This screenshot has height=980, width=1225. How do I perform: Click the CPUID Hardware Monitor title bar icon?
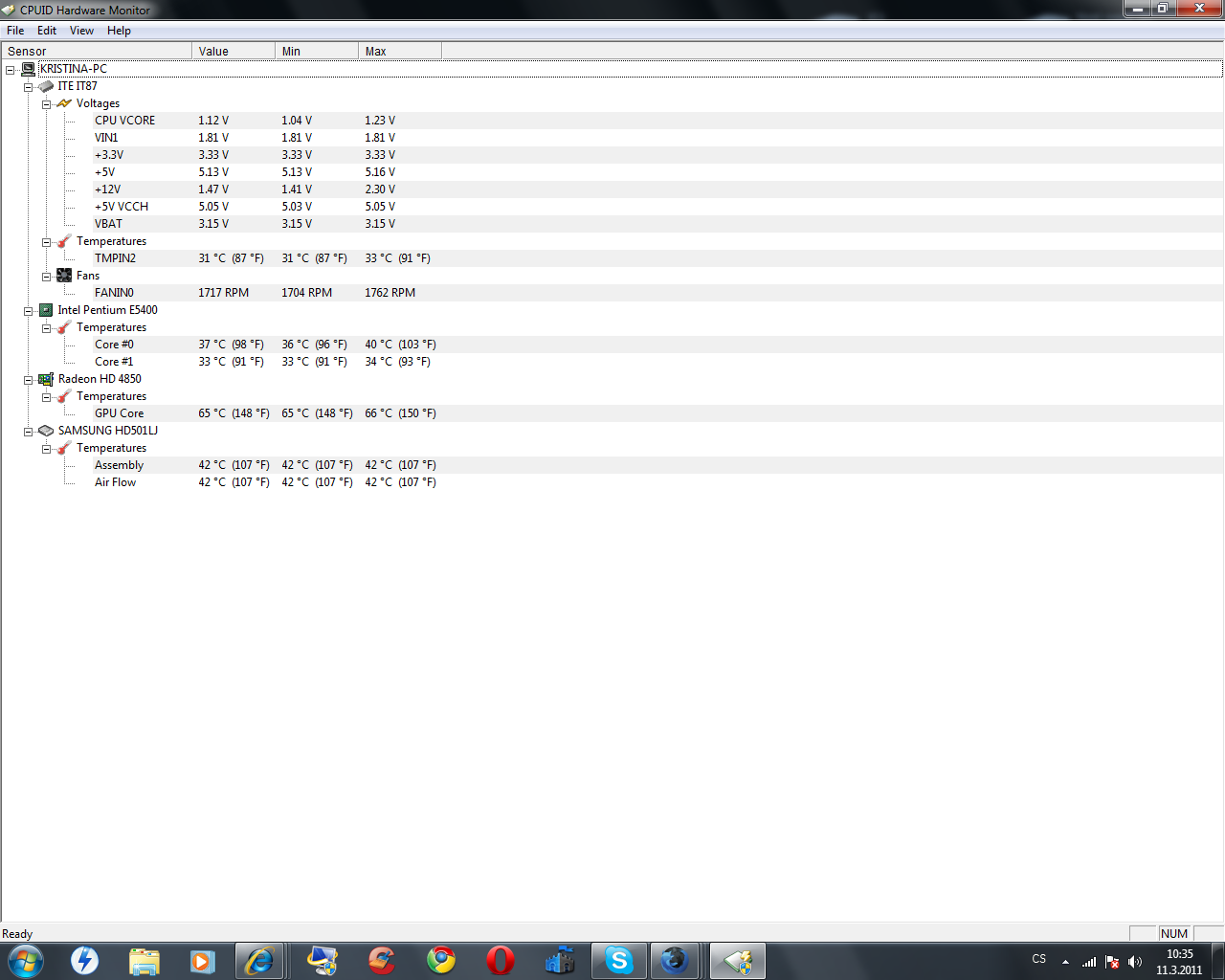point(10,10)
